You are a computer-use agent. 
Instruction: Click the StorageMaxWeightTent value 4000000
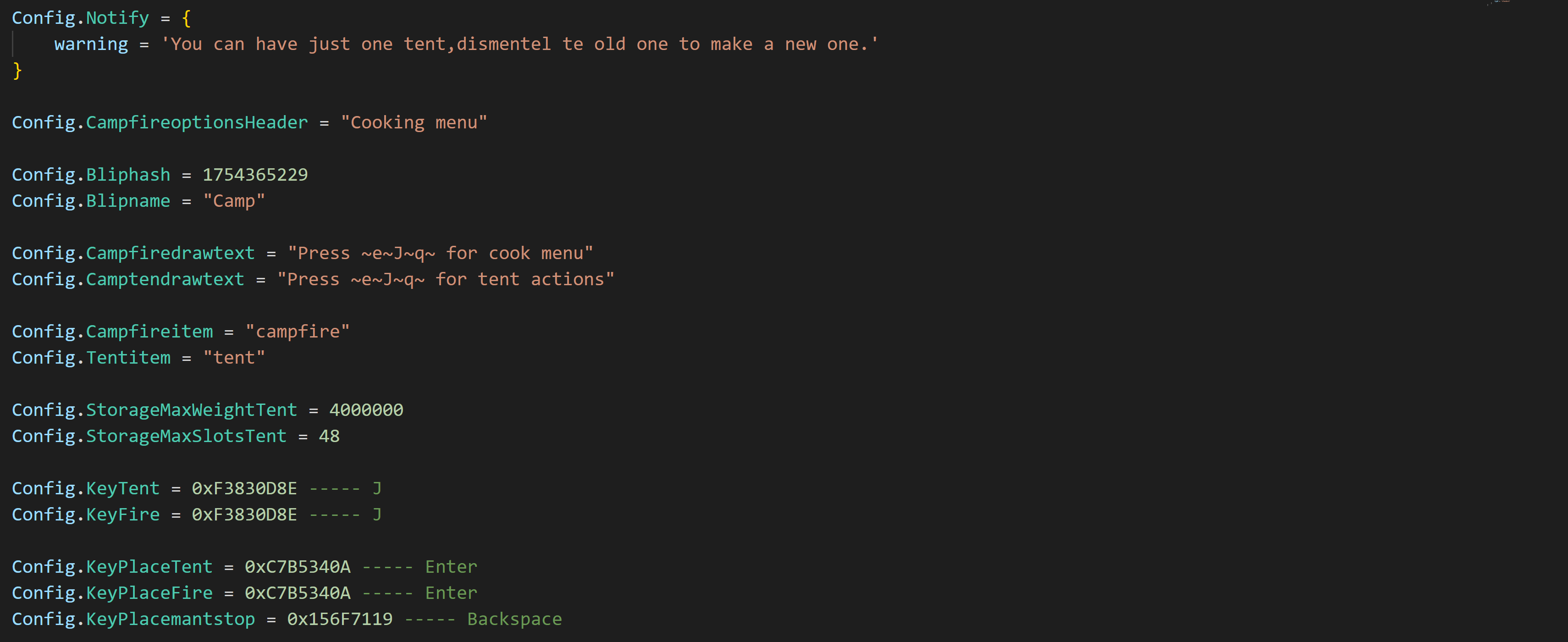click(366, 410)
